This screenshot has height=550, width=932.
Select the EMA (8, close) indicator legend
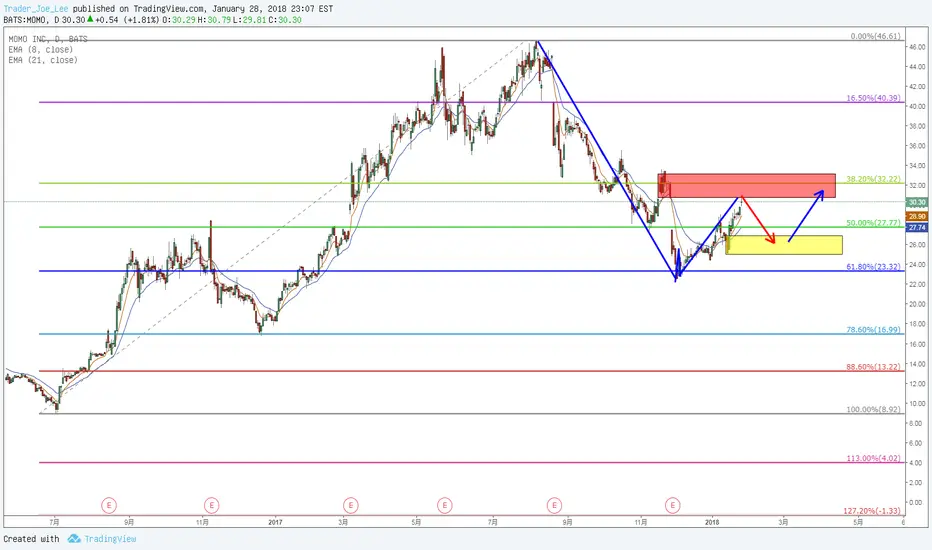[40, 49]
